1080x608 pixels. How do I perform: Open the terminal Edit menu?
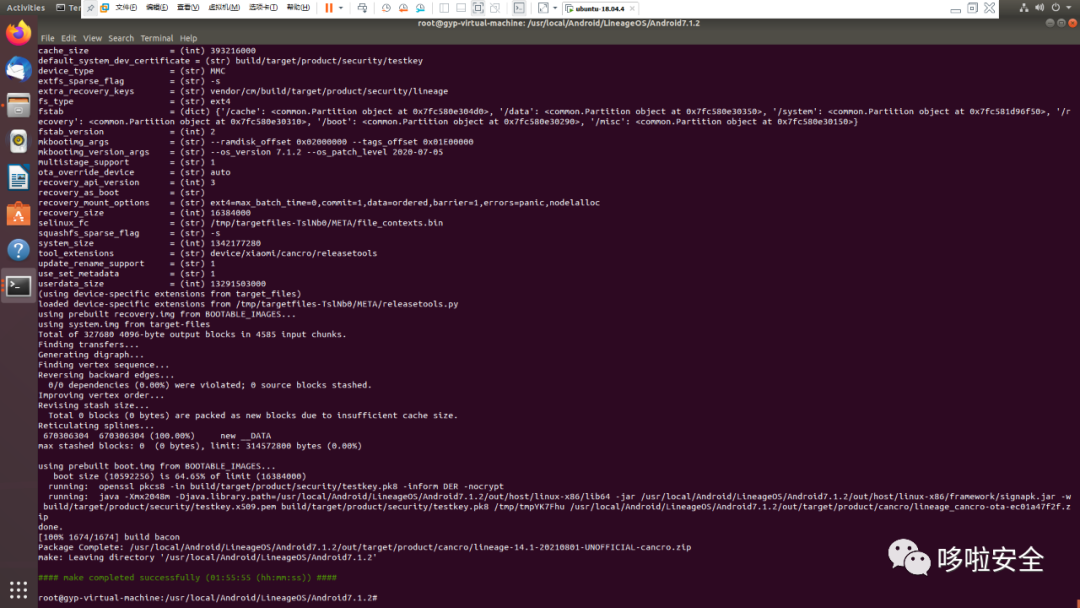(68, 39)
